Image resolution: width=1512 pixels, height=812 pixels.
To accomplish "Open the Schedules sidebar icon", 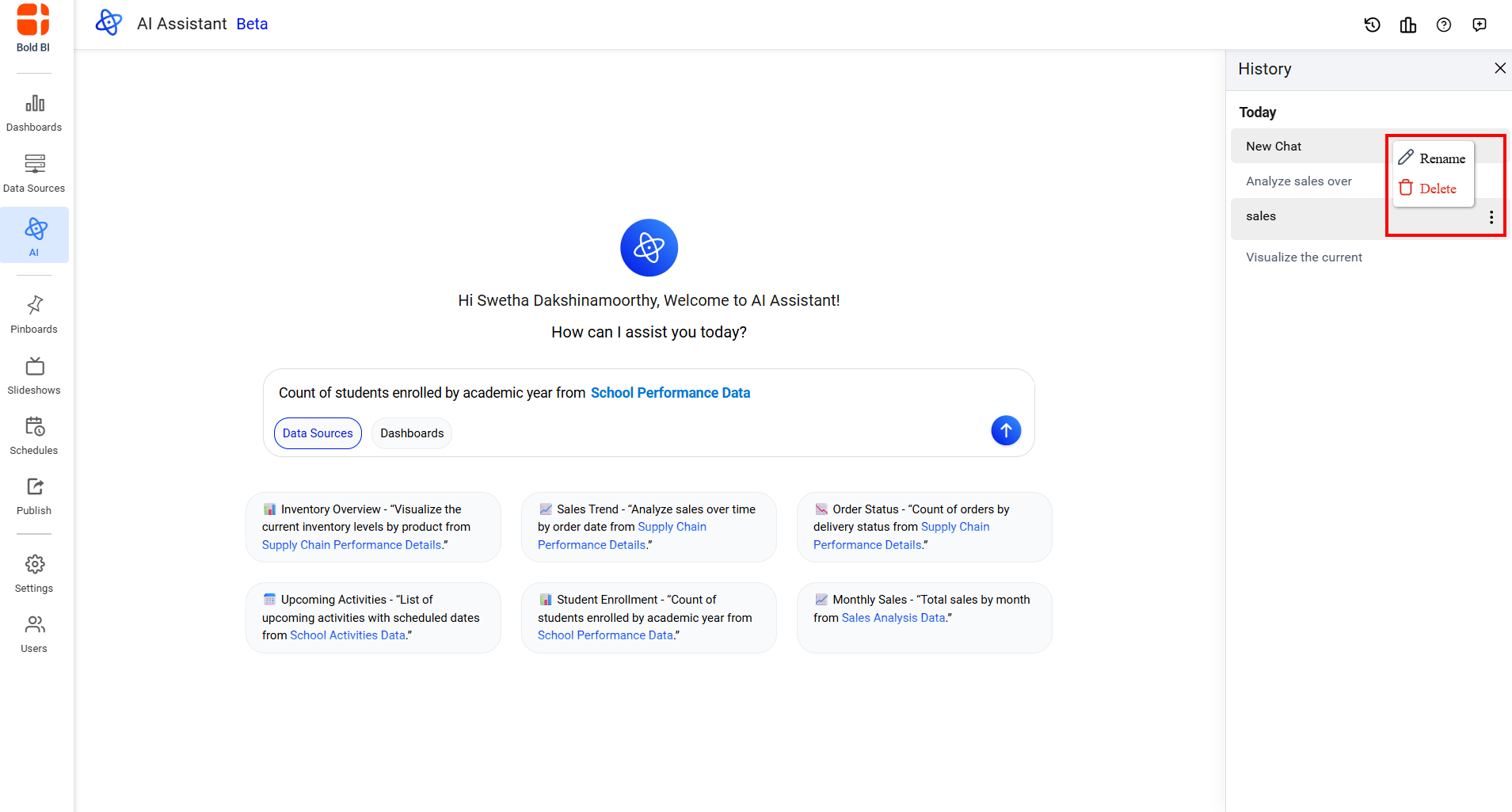I will click(34, 436).
